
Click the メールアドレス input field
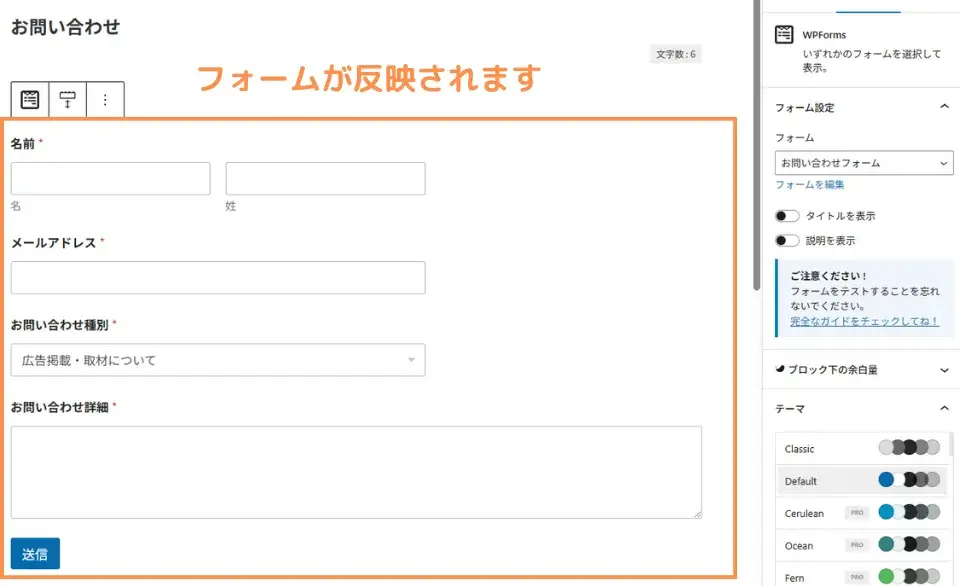pos(218,277)
